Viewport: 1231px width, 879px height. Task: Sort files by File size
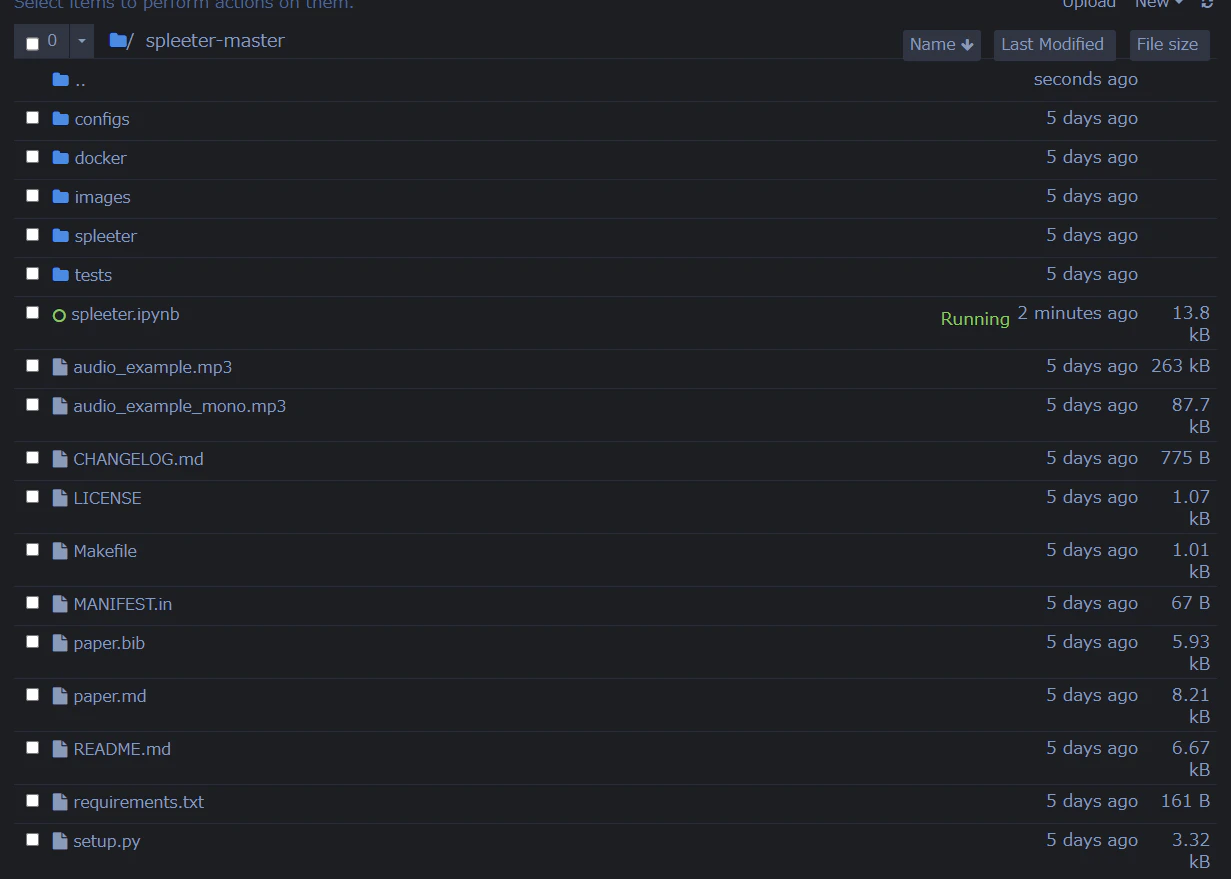coord(1168,45)
